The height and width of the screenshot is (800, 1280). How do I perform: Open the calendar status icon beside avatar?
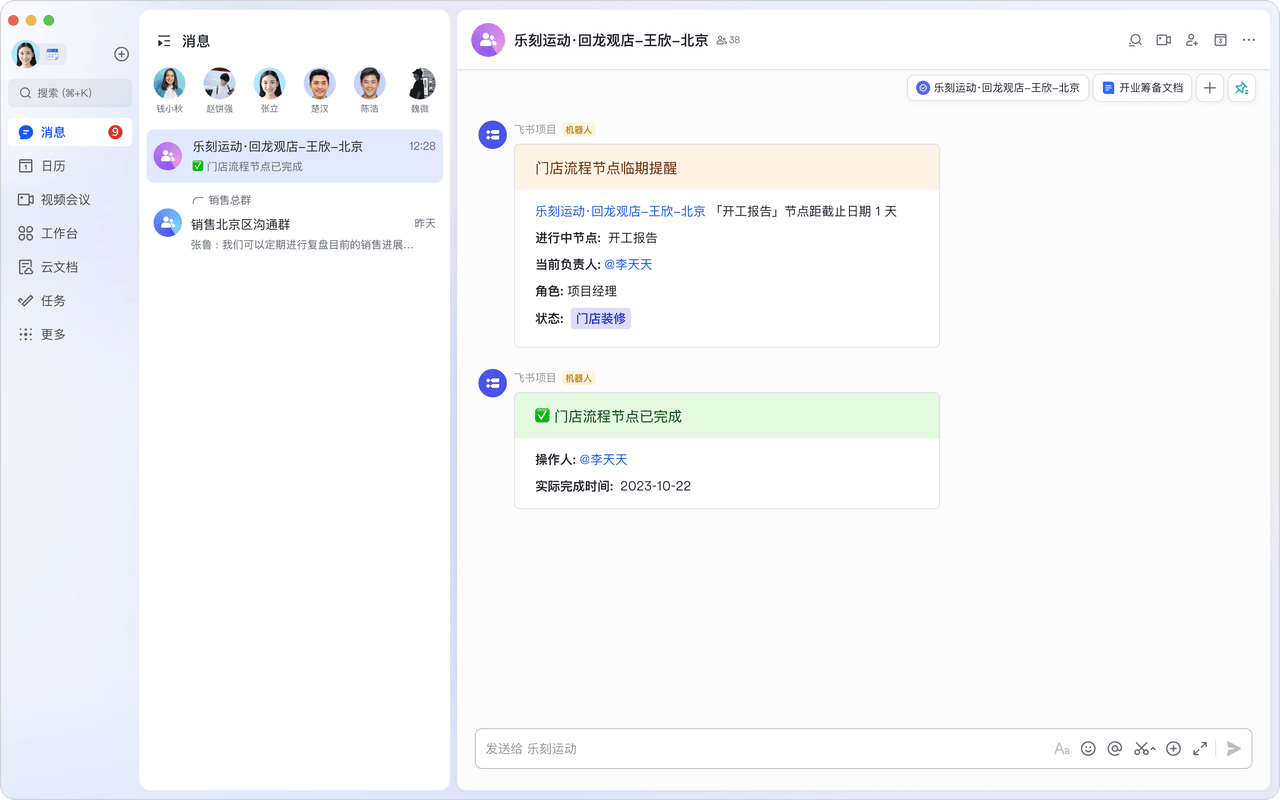coord(53,54)
